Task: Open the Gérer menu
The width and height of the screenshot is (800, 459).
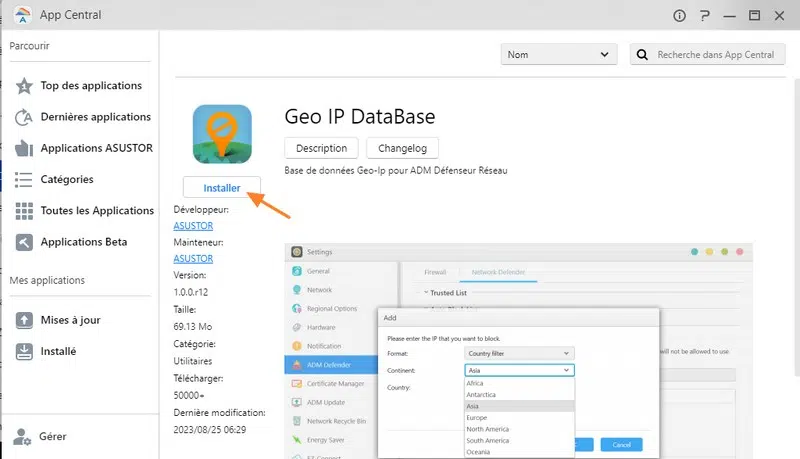Action: click(40, 437)
